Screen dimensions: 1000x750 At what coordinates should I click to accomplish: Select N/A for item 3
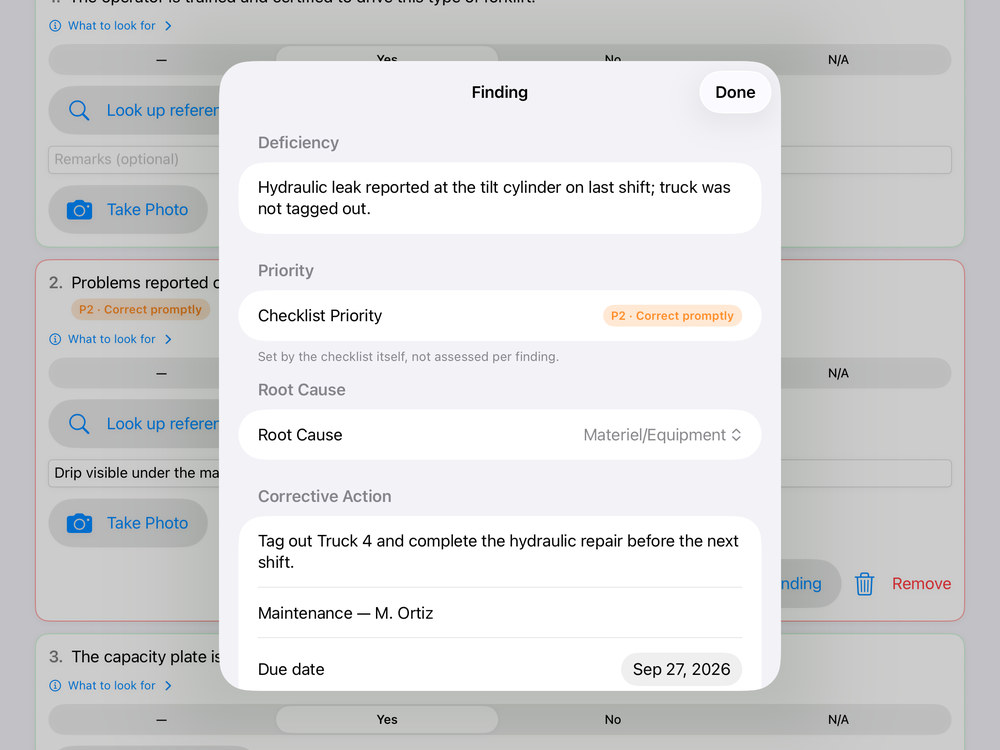(838, 719)
